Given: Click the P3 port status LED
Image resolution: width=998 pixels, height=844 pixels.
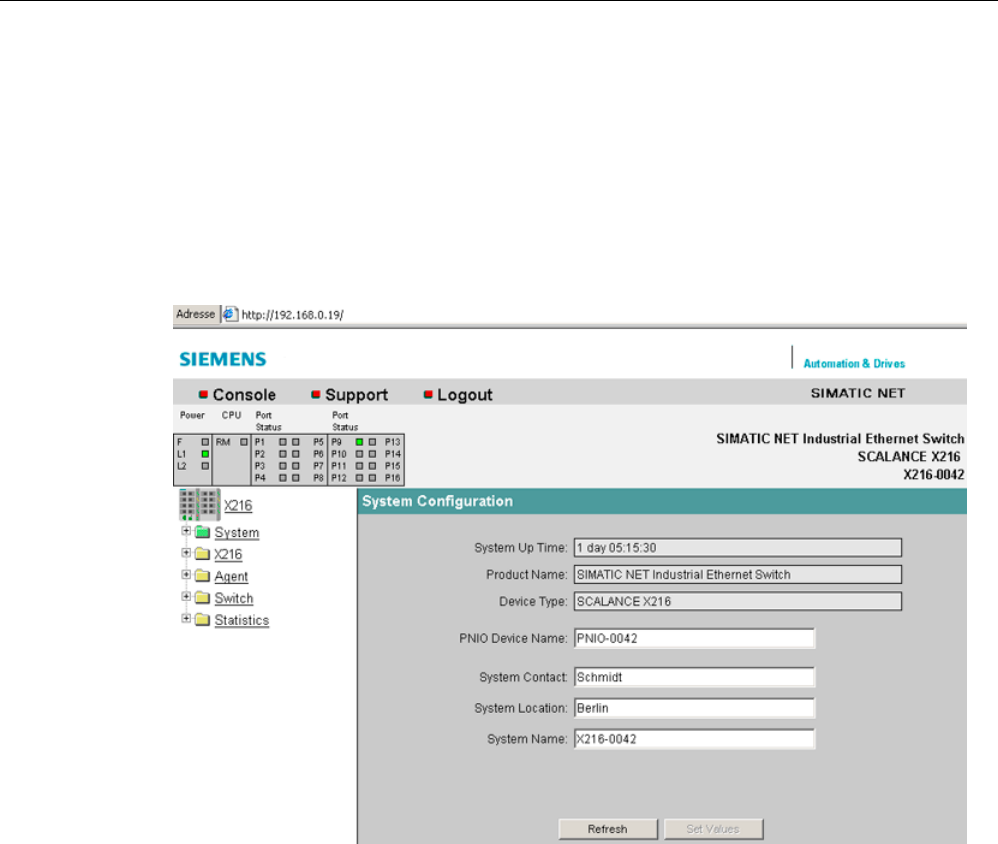Looking at the screenshot, I should coord(283,466).
